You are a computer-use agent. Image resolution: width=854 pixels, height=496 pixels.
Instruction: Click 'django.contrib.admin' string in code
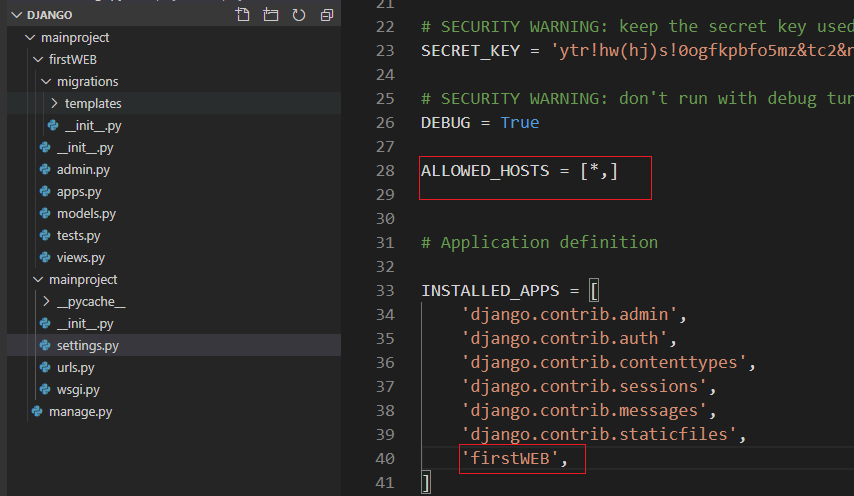coord(569,315)
